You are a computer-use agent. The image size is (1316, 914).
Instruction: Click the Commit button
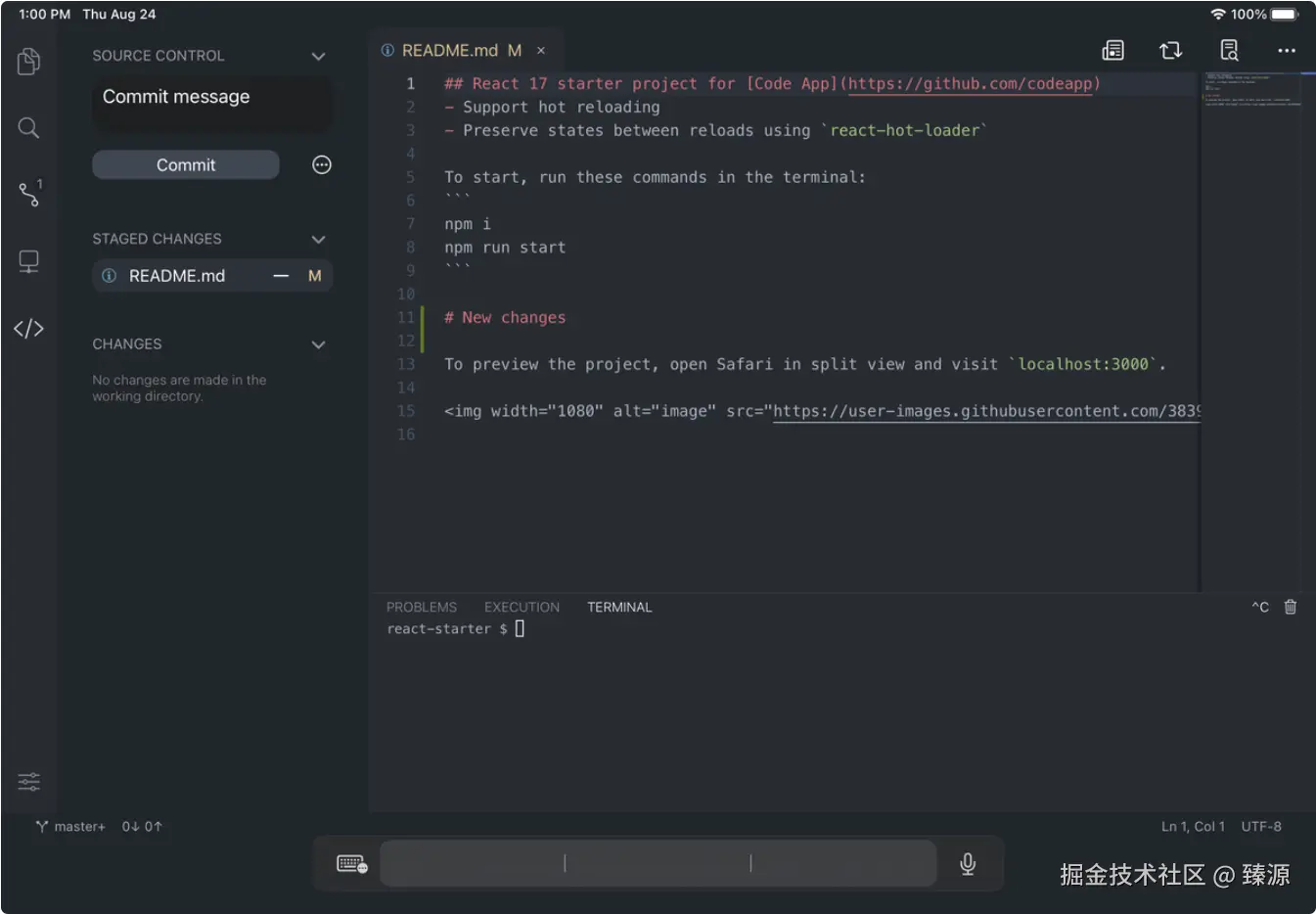[186, 164]
